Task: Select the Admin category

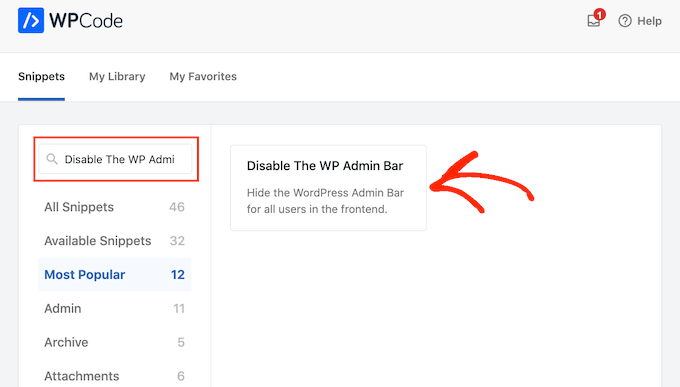Action: tap(114, 308)
